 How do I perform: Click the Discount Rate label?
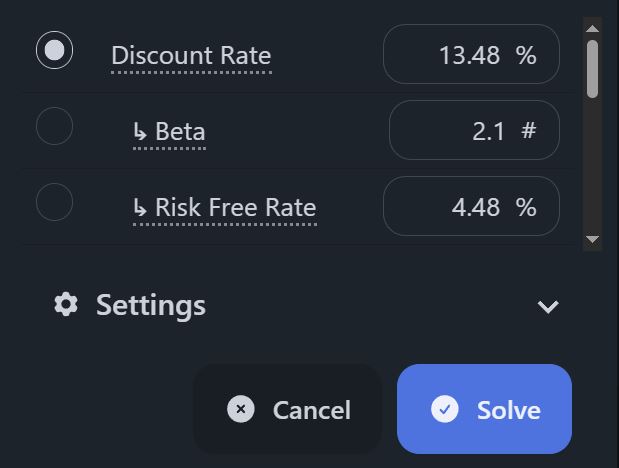point(191,55)
